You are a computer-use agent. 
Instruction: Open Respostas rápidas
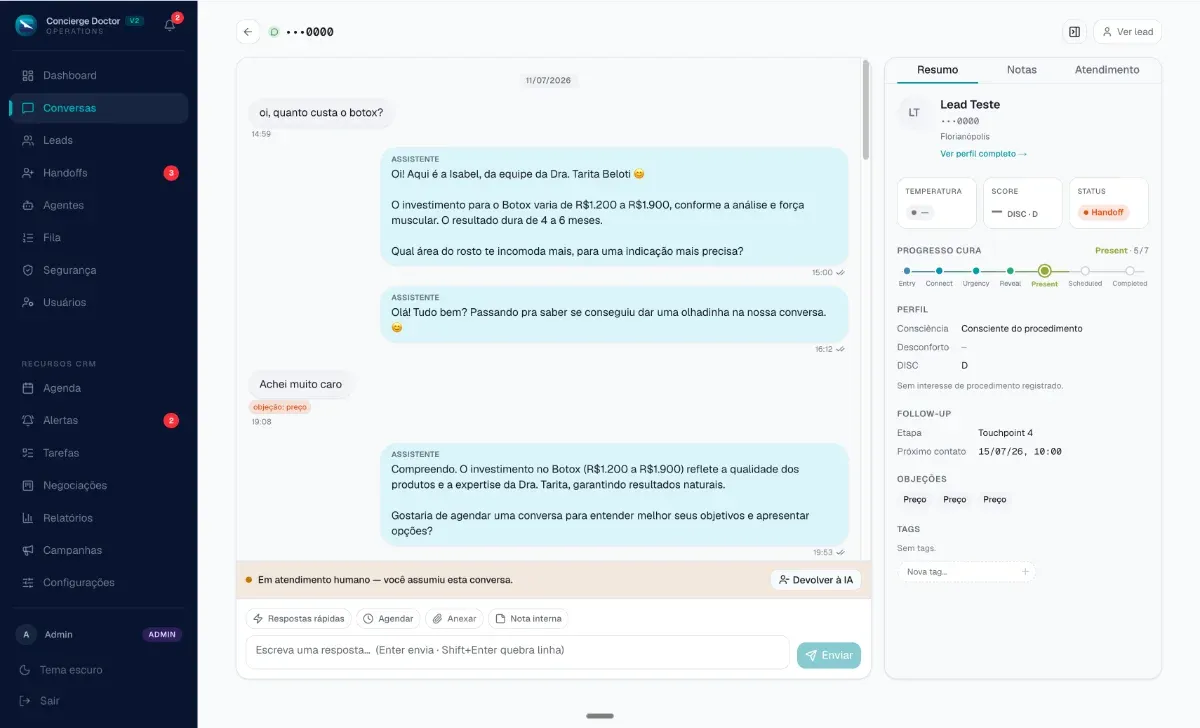[x=299, y=619]
